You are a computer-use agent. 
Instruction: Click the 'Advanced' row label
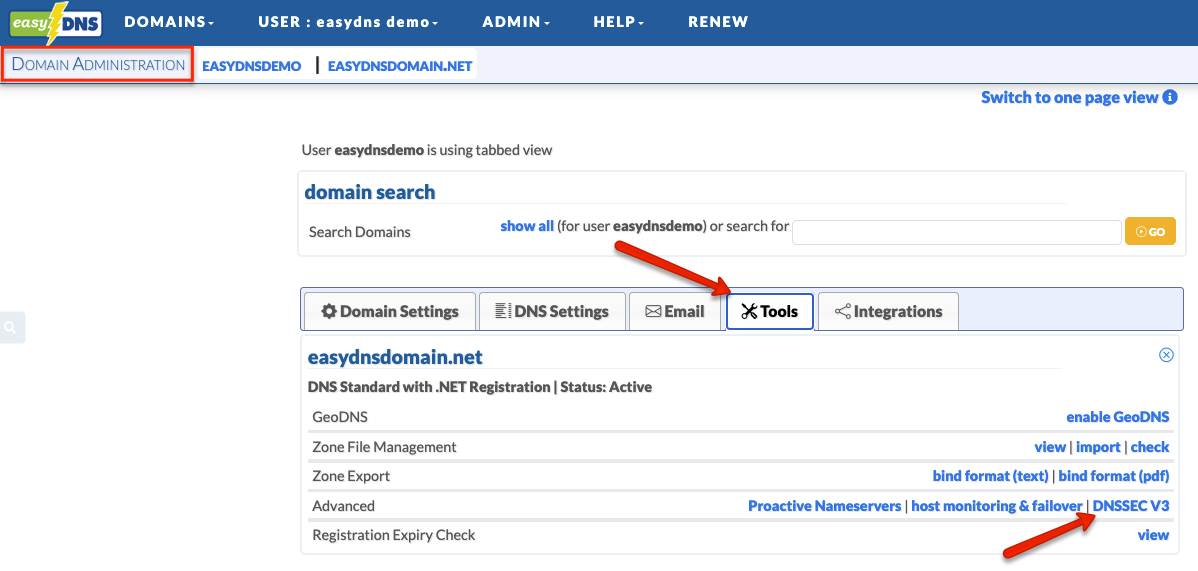(x=343, y=506)
